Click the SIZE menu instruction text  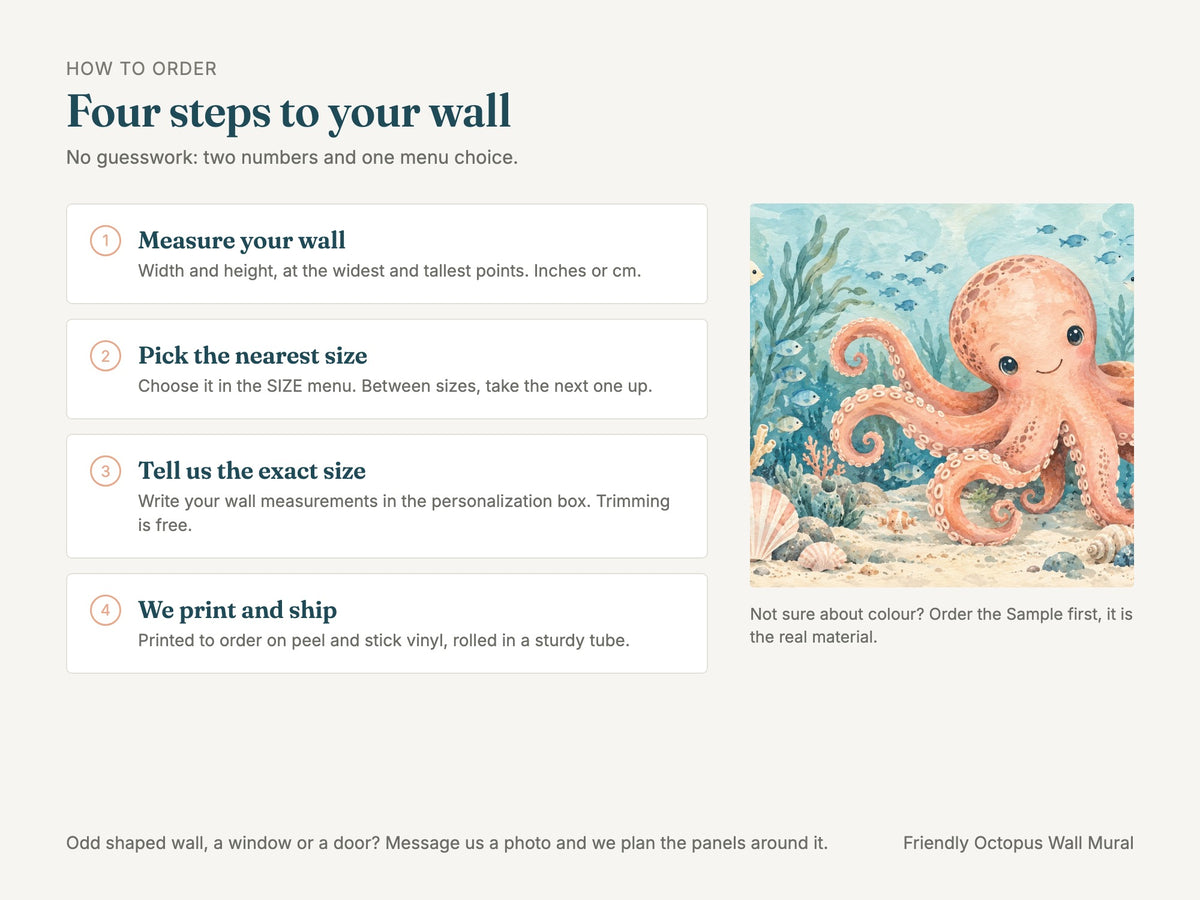pos(395,386)
